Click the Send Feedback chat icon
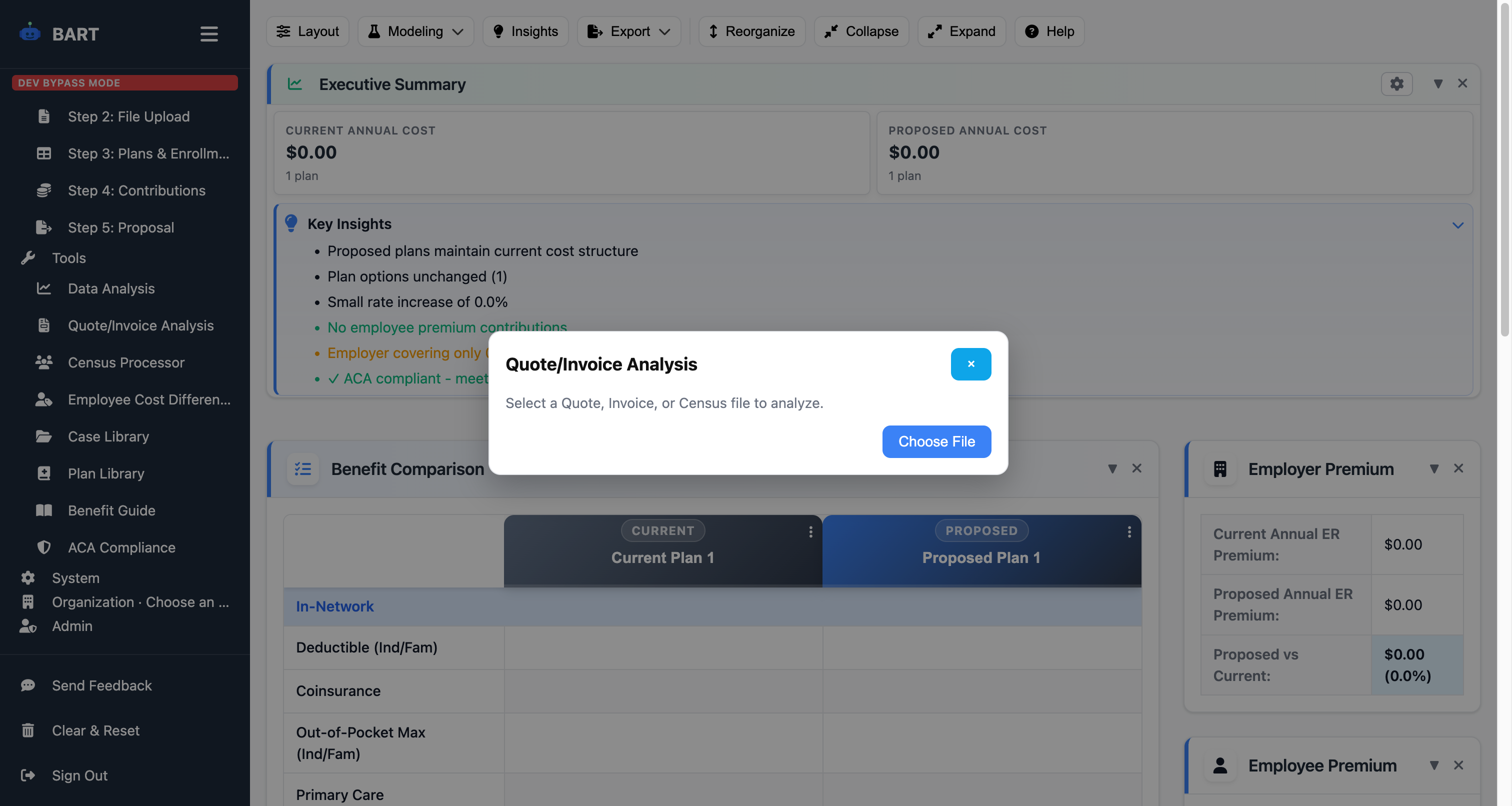 (27, 685)
